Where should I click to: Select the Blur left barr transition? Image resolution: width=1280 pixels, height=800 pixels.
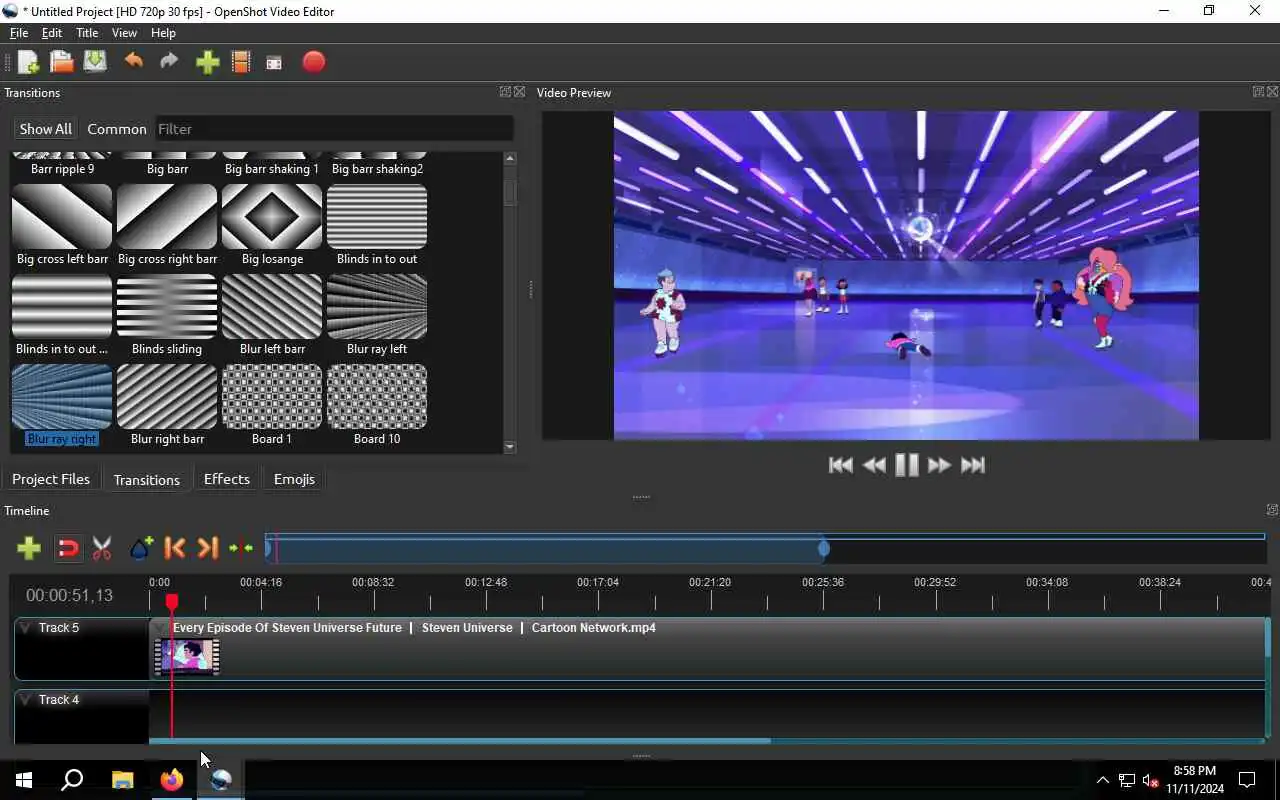pyautogui.click(x=272, y=315)
